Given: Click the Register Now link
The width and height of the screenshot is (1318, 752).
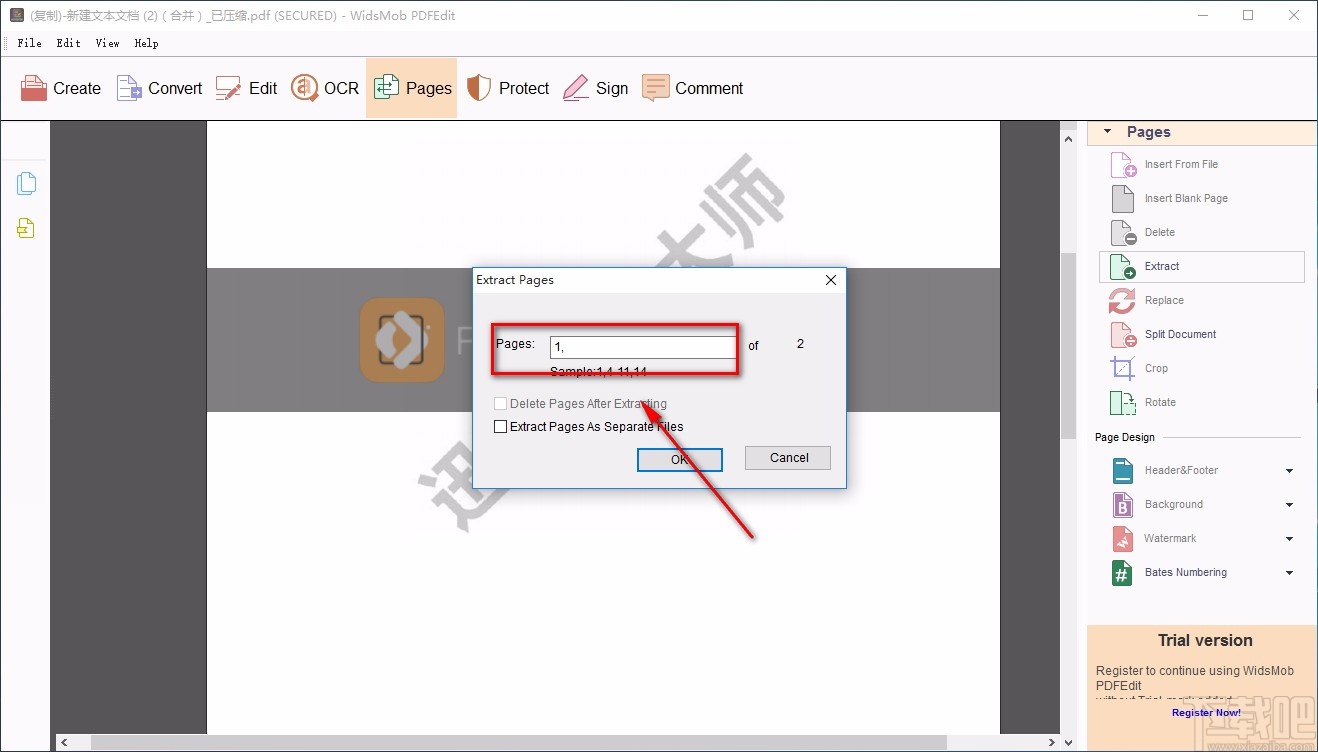Looking at the screenshot, I should pyautogui.click(x=1205, y=713).
